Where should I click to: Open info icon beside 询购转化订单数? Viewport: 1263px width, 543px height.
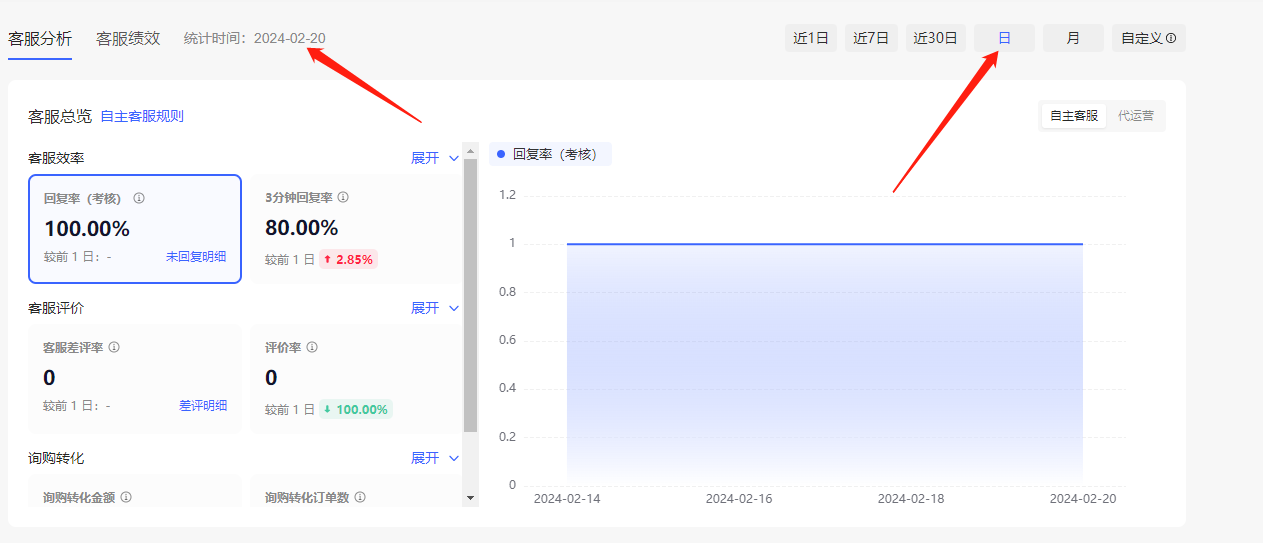[360, 497]
